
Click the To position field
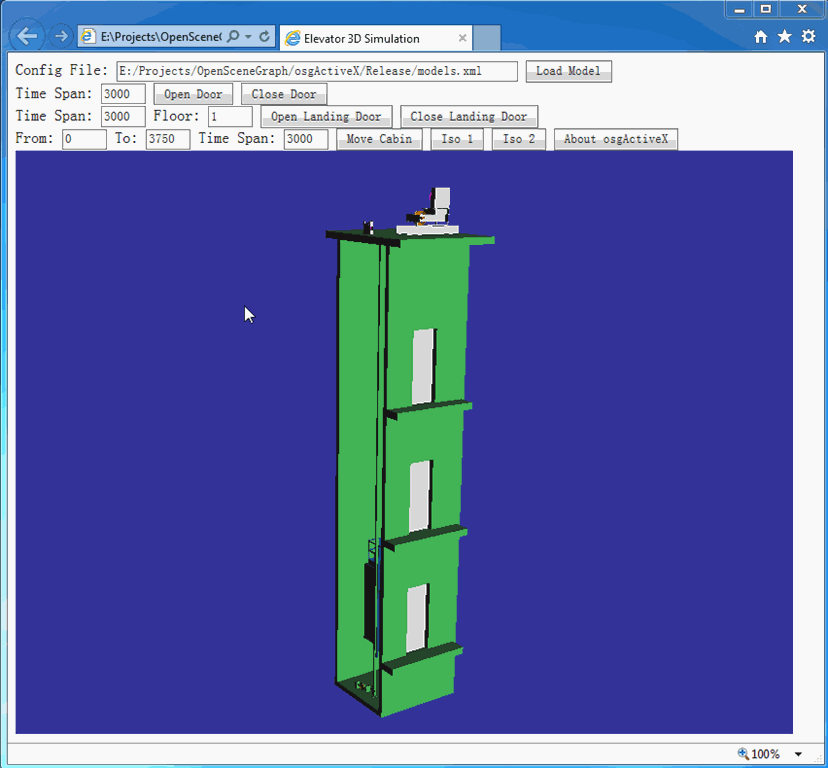pos(168,139)
